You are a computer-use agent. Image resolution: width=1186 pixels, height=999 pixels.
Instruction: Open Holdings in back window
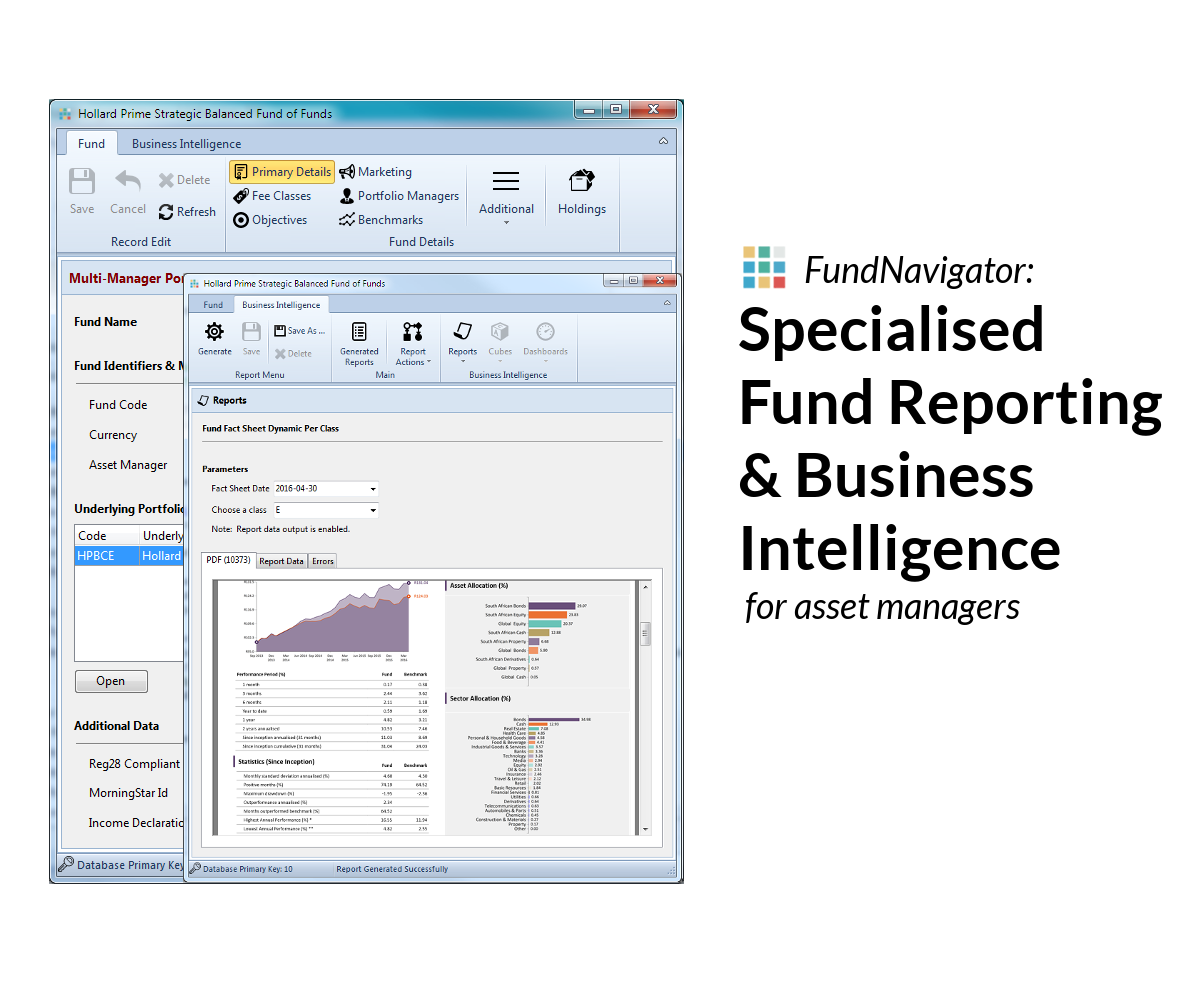coord(582,192)
